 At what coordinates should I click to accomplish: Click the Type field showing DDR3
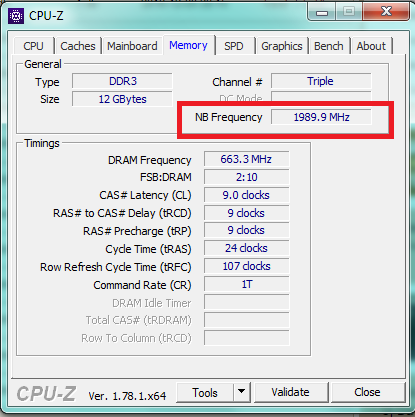coord(122,81)
